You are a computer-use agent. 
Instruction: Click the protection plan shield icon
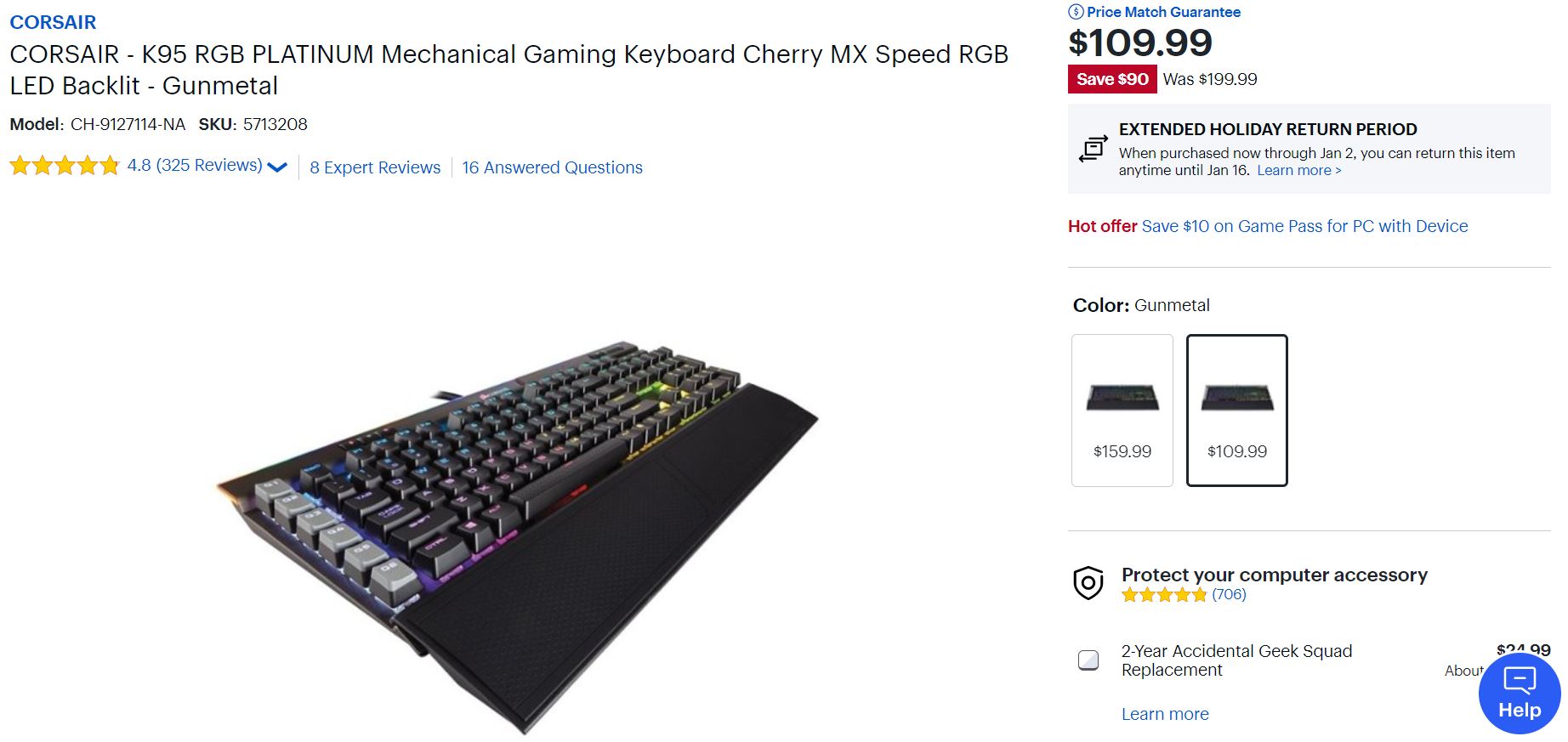point(1088,583)
